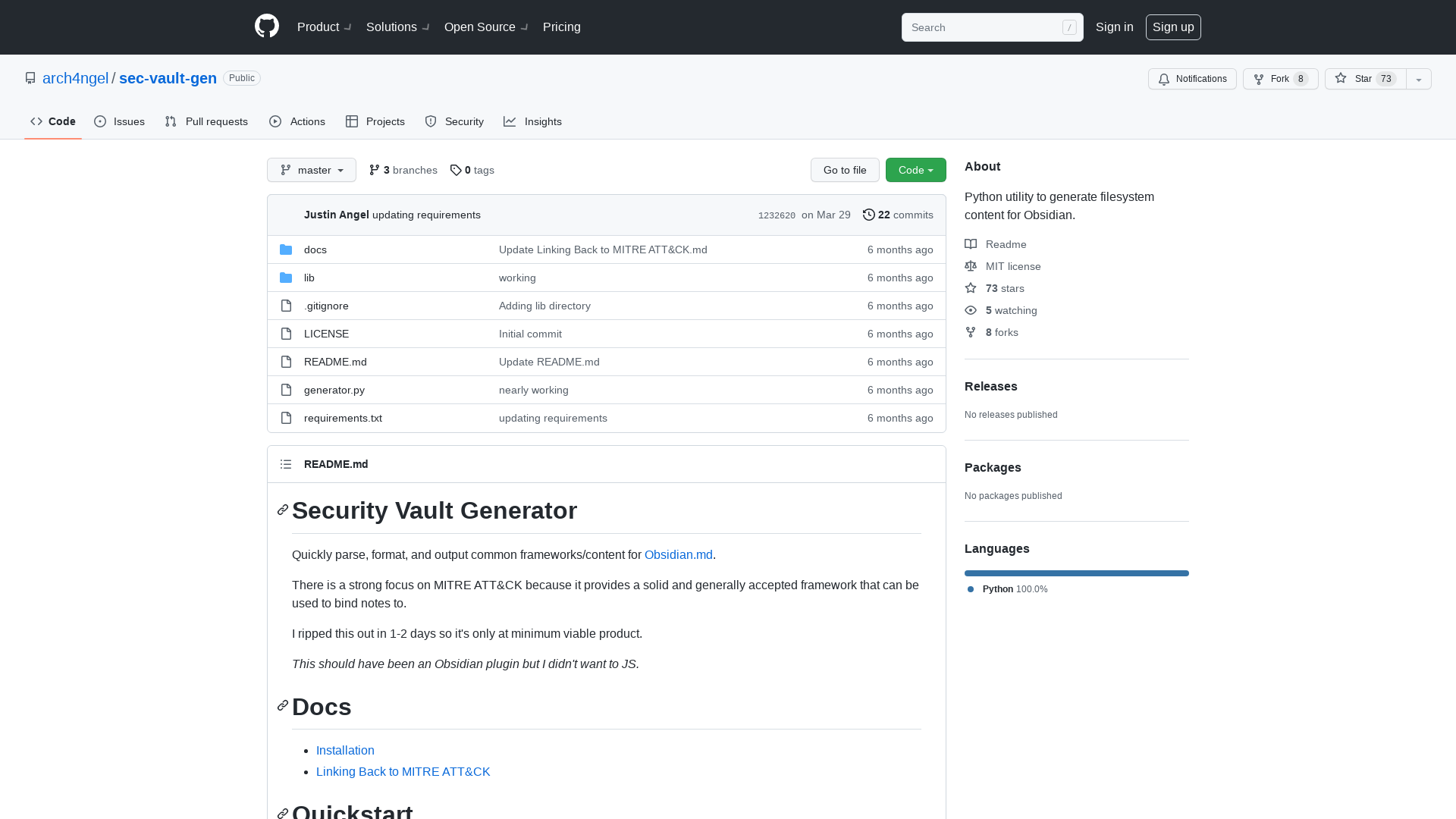The image size is (1456, 819).
Task: Open the sec-vault-gen repository link
Action: [168, 78]
